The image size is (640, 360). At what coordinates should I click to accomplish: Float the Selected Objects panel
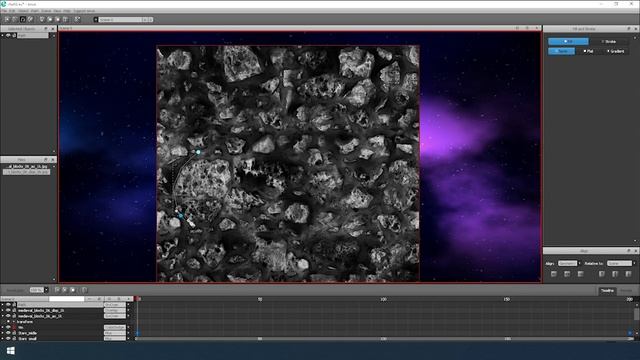(x=46, y=29)
